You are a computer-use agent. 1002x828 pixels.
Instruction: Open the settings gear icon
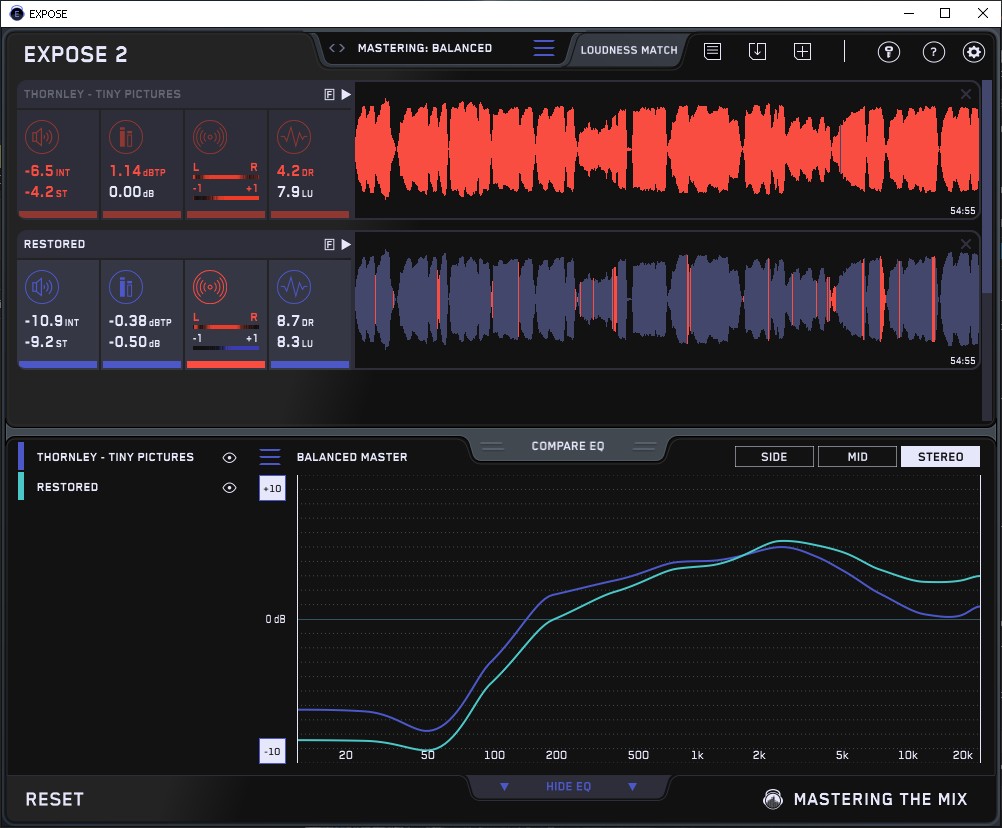click(x=973, y=52)
